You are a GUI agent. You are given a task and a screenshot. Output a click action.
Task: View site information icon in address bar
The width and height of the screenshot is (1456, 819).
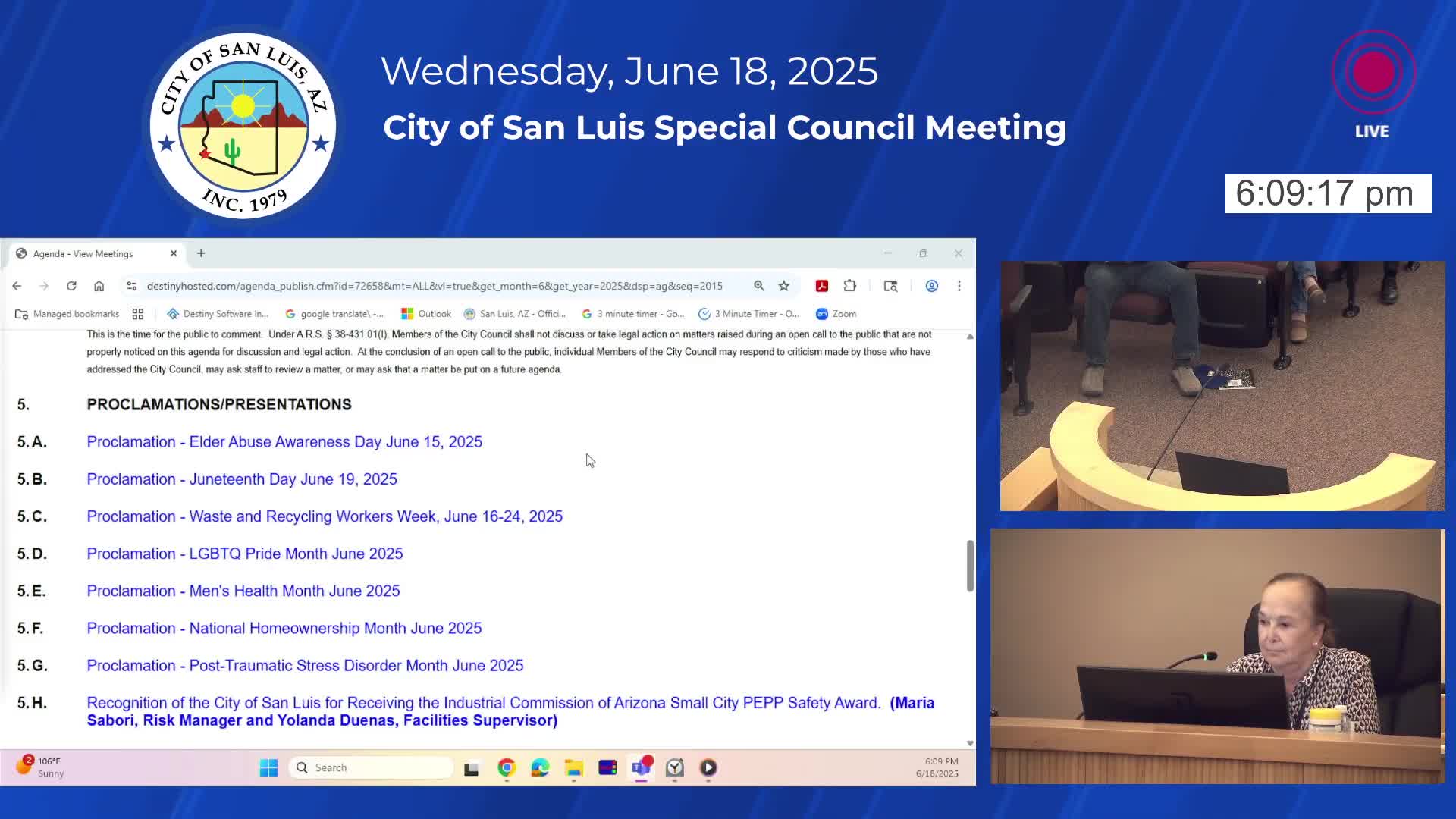(x=132, y=286)
